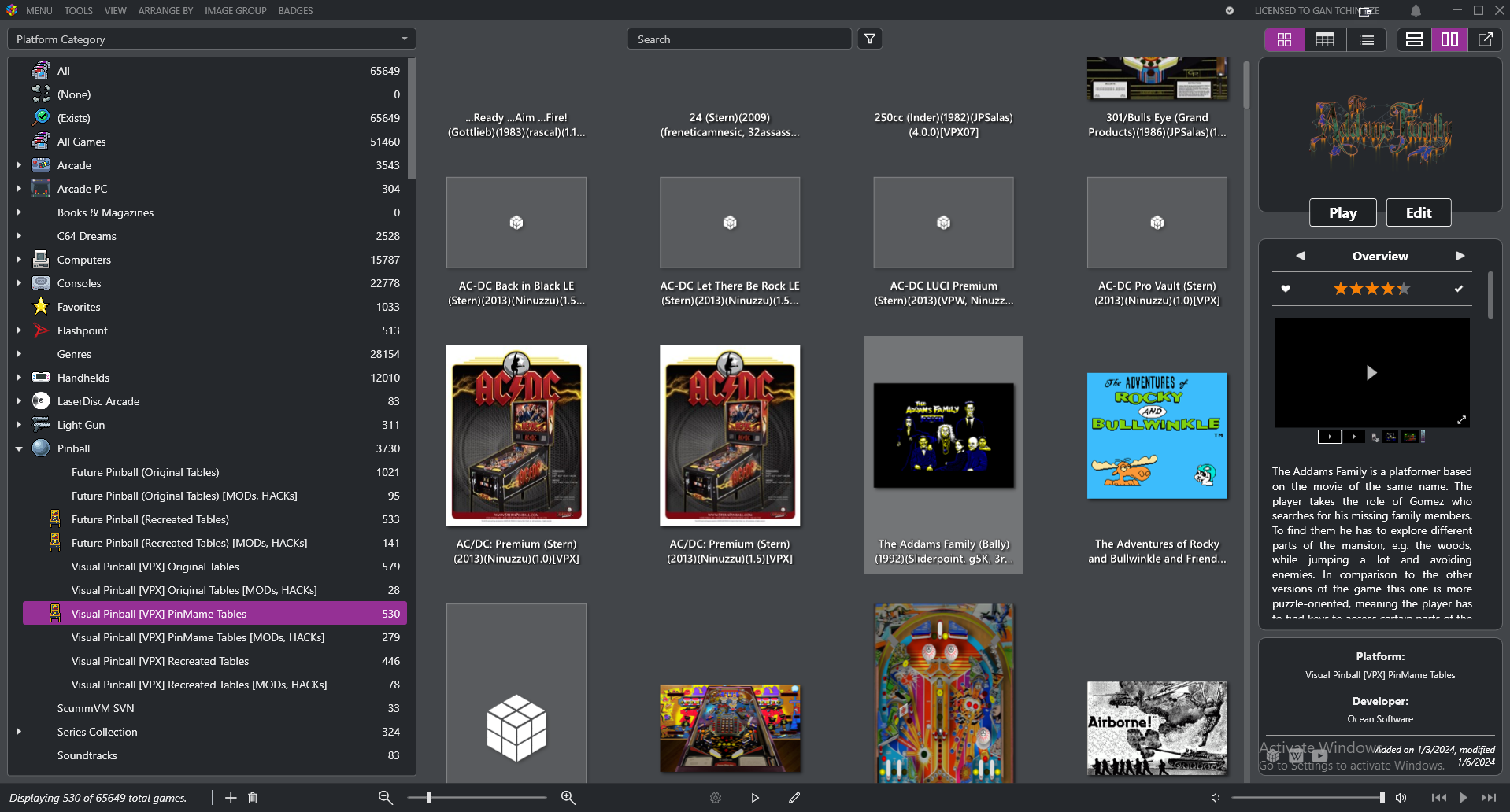1510x812 pixels.
Task: Mute volume with low speaker icon
Action: pos(1216,798)
